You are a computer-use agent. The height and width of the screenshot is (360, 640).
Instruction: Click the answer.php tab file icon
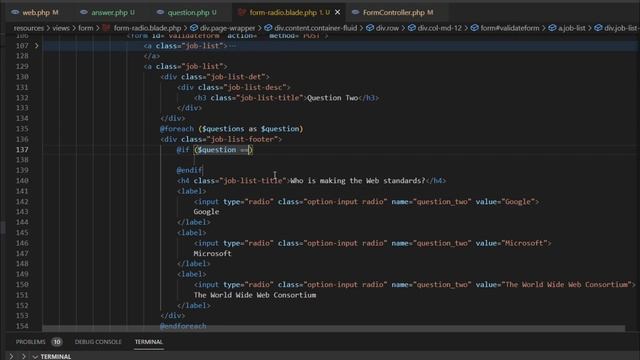click(x=84, y=13)
